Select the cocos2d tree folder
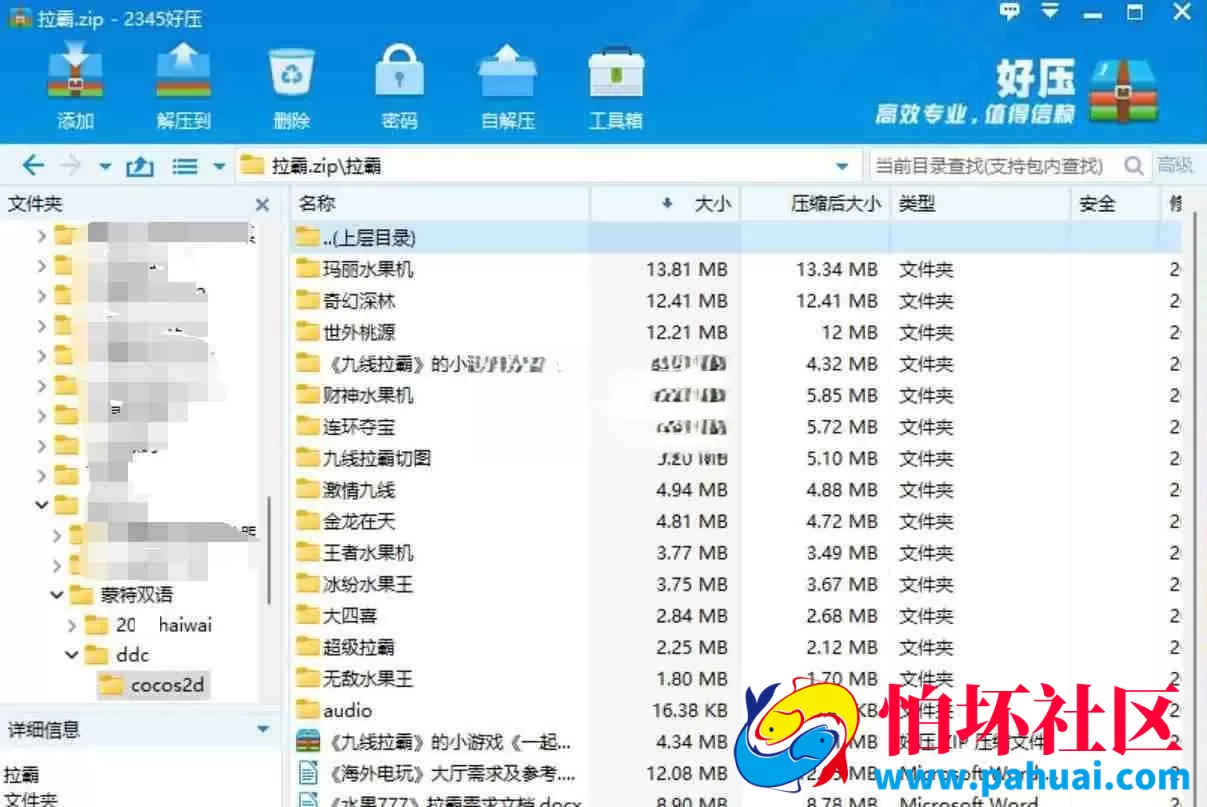The width and height of the screenshot is (1207, 807). point(153,685)
